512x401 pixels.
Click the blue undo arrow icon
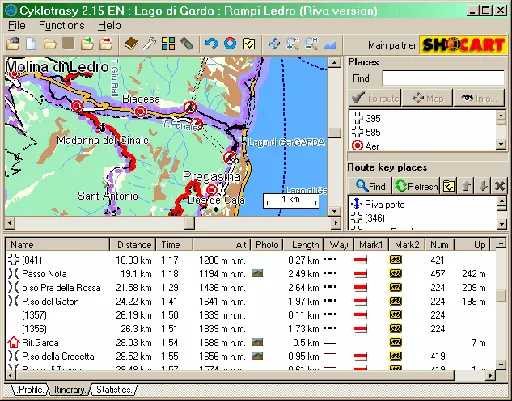pyautogui.click(x=211, y=44)
